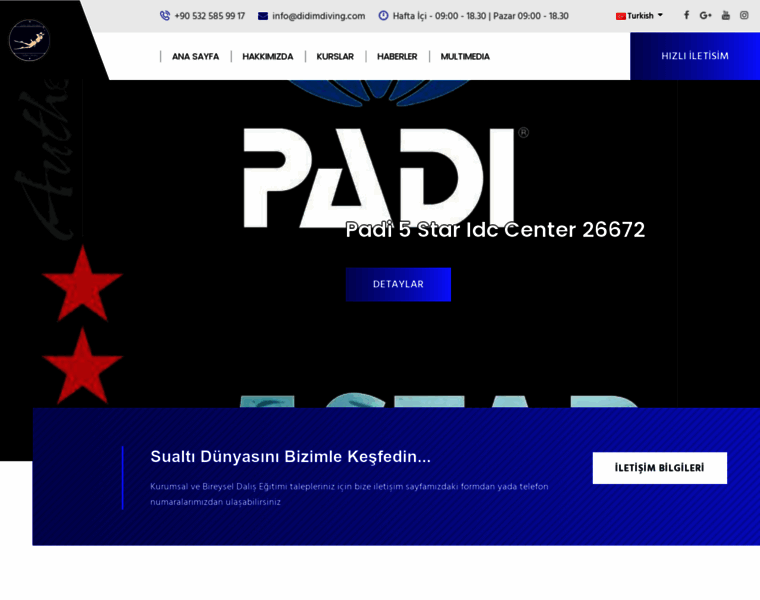Click the HIZLI İLETİŞİM button

(695, 56)
